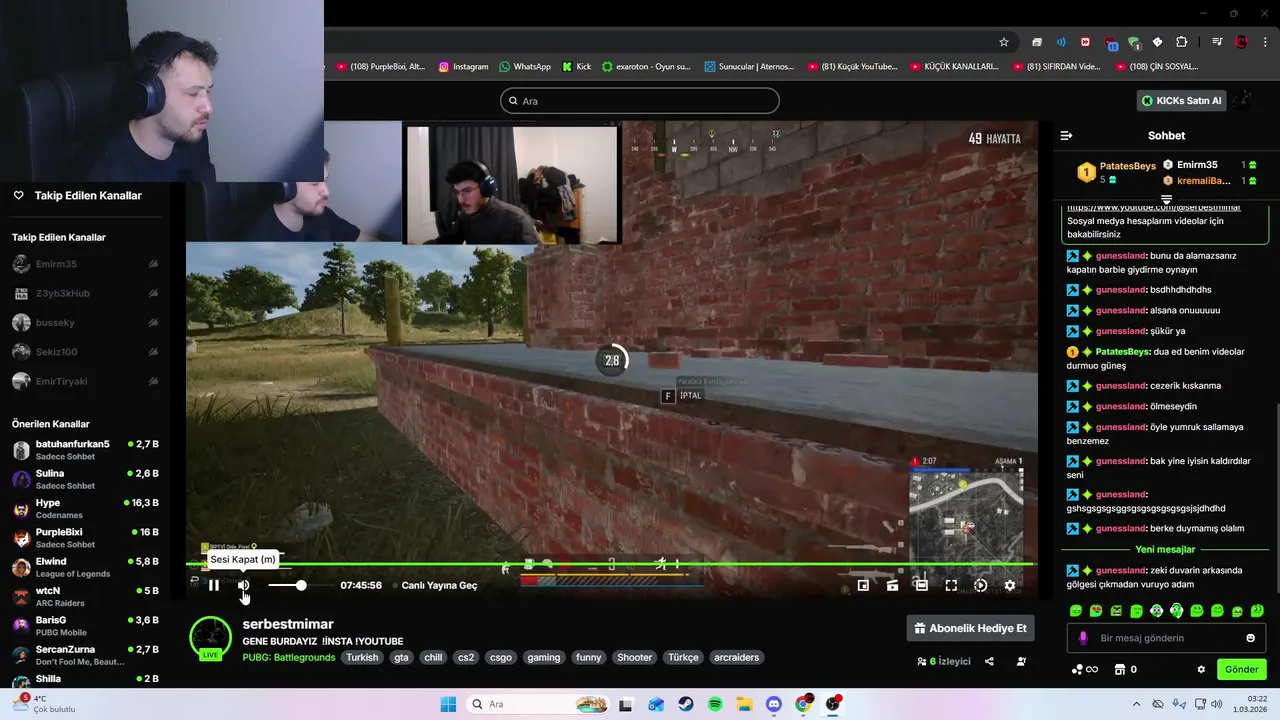This screenshot has height=720, width=1280.
Task: Select the gta tag
Action: point(401,657)
